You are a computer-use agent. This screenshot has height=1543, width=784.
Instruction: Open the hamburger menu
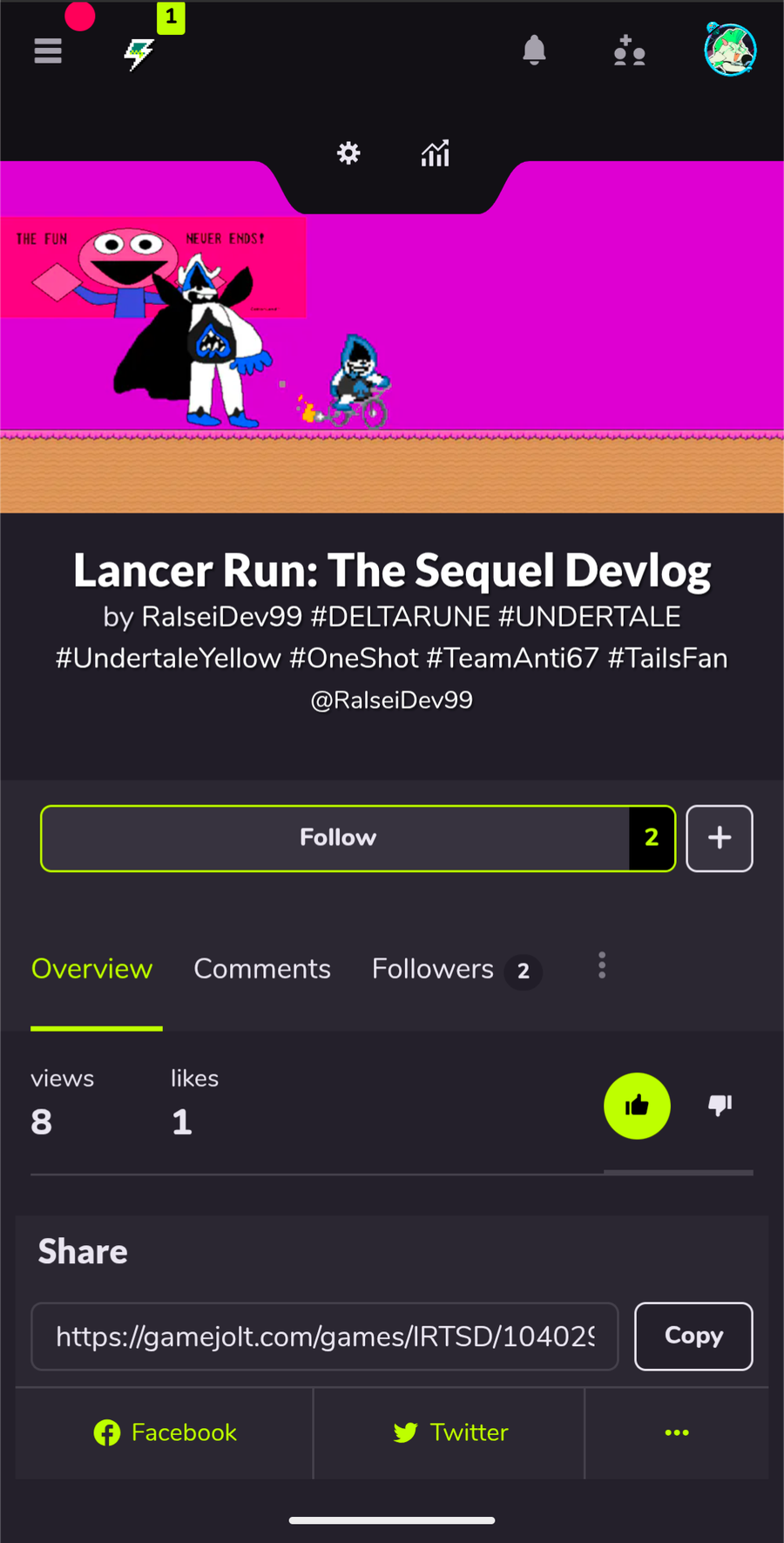[48, 51]
